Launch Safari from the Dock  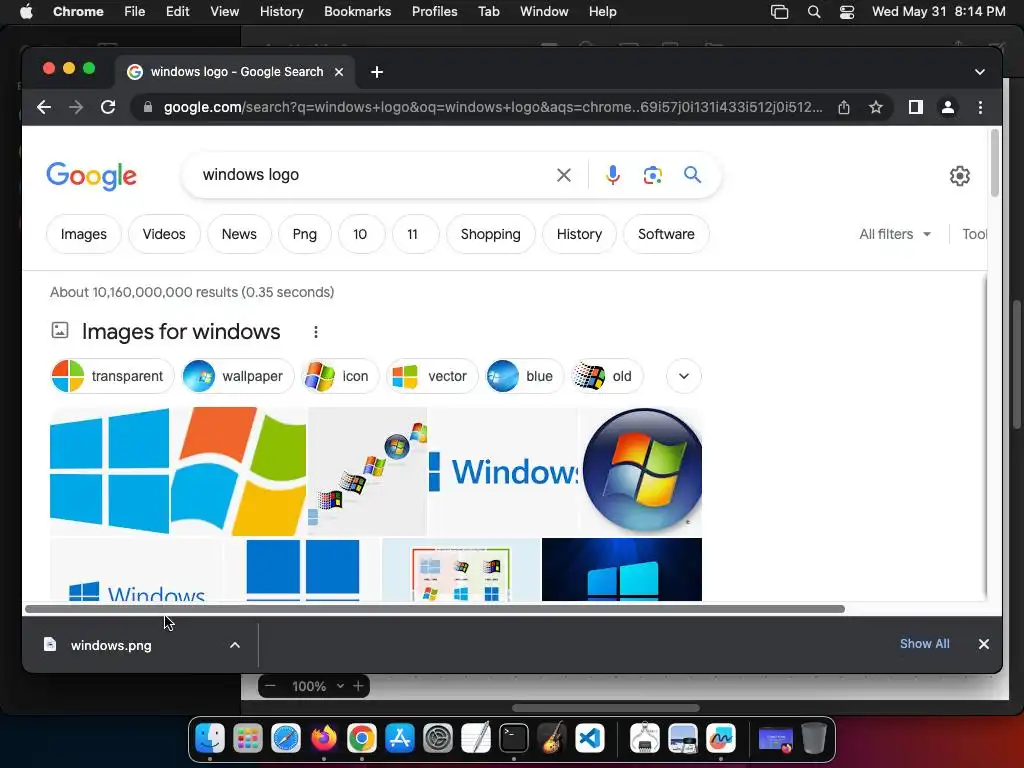tap(286, 739)
